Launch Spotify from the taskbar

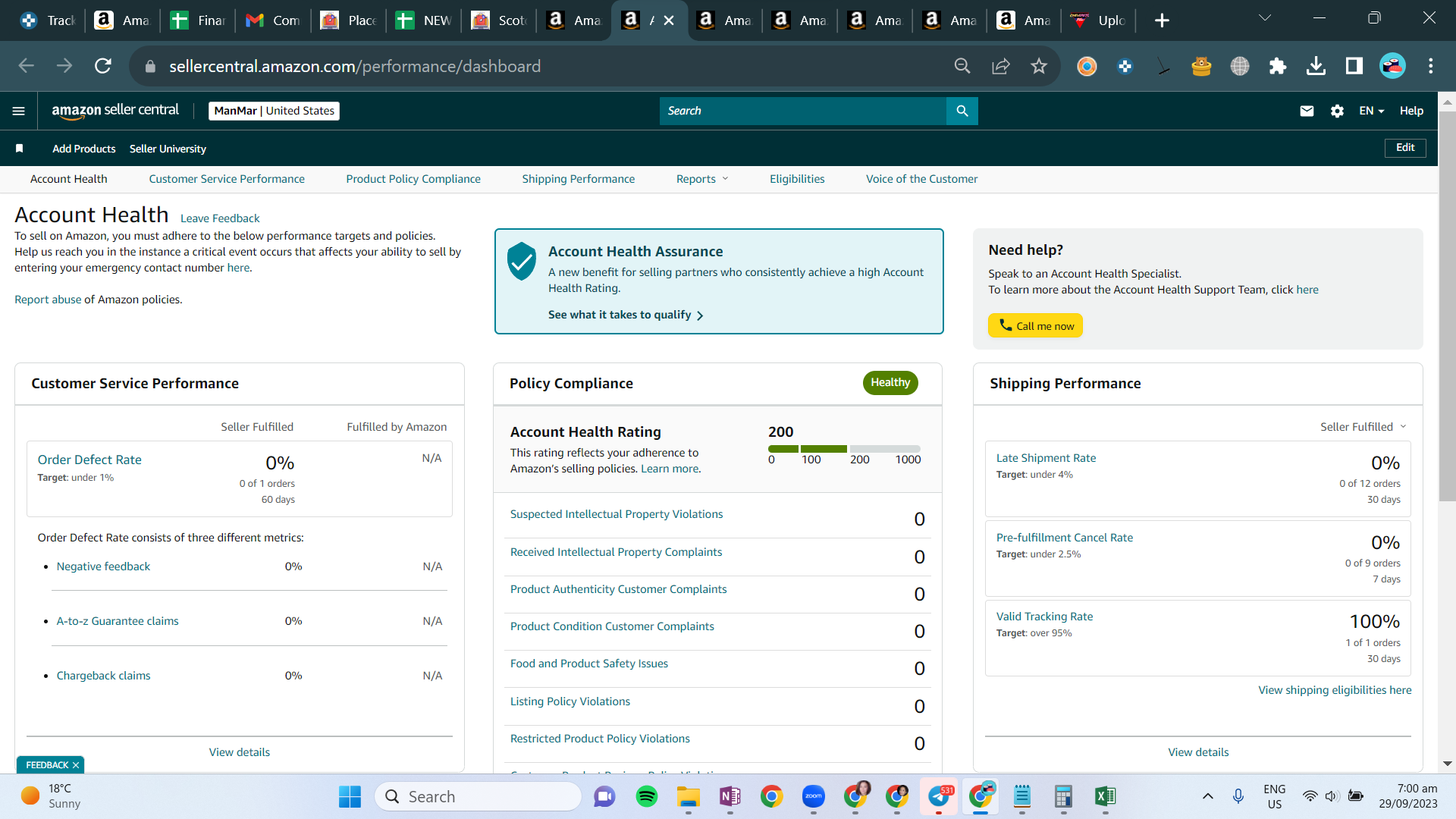tap(647, 796)
